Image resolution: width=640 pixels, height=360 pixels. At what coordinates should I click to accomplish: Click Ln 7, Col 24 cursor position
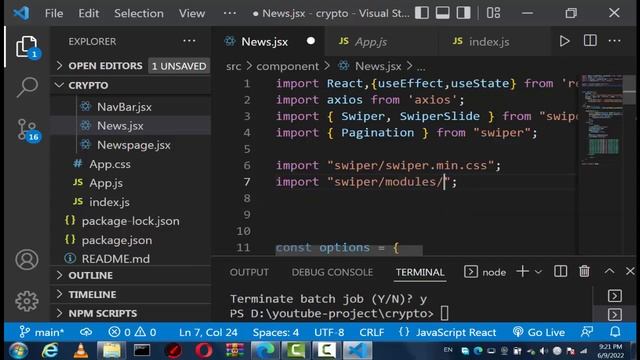(208, 332)
